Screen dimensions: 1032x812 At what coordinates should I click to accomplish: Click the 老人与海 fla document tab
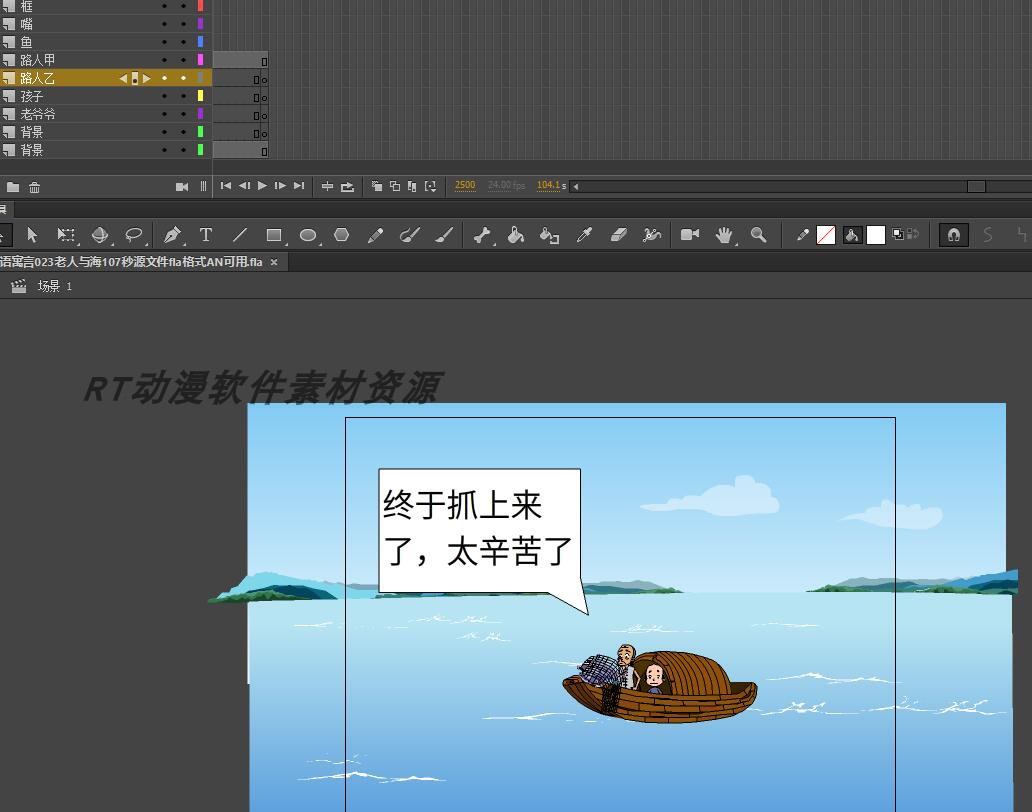point(130,261)
